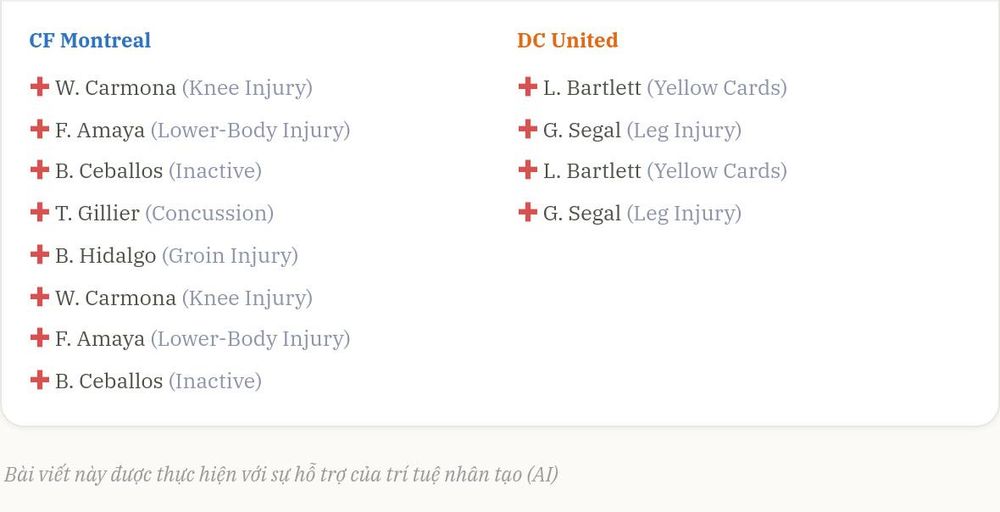
Task: Tap the red cross beside the second F. Amaya entry
Action: point(40,338)
